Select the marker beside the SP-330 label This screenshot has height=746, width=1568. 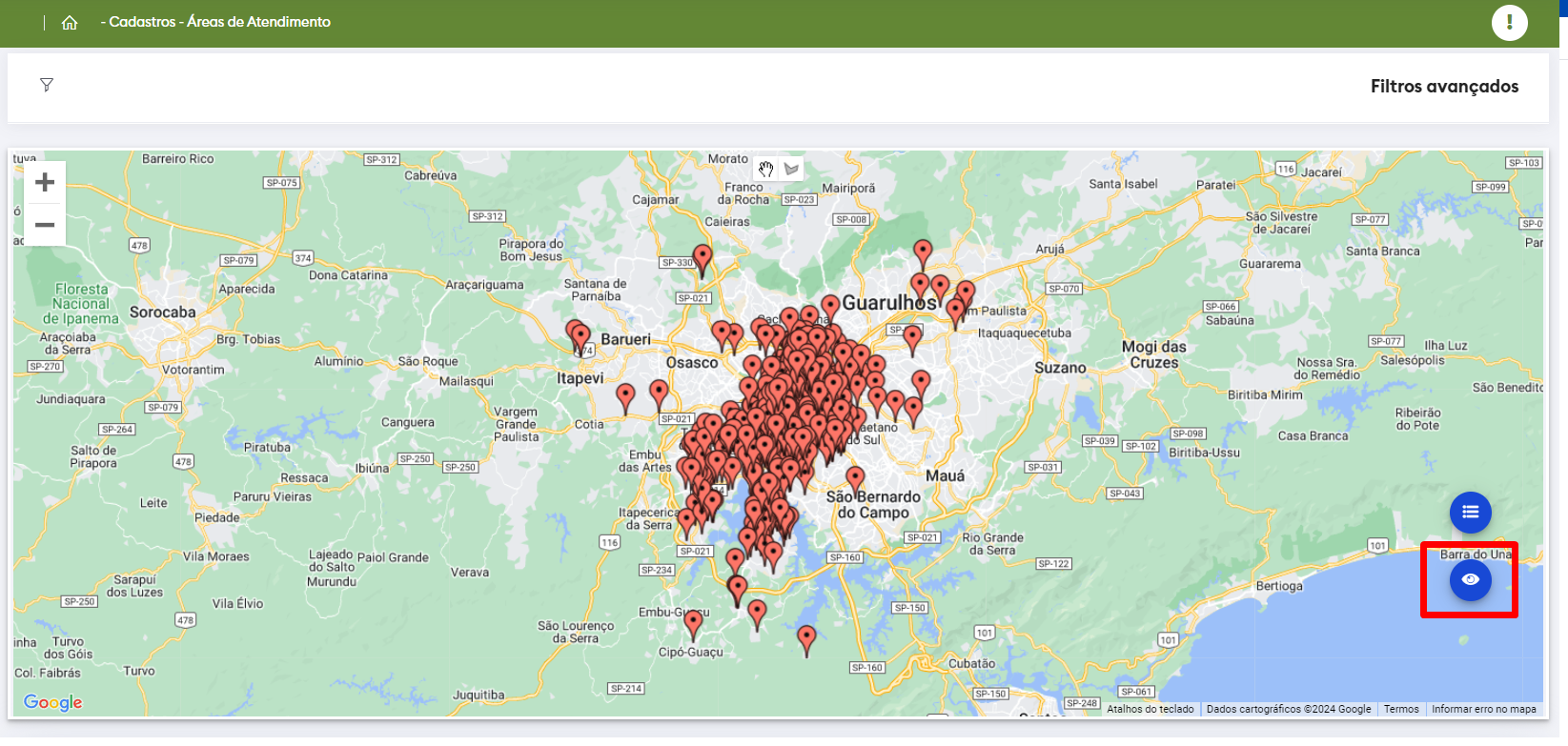[703, 257]
